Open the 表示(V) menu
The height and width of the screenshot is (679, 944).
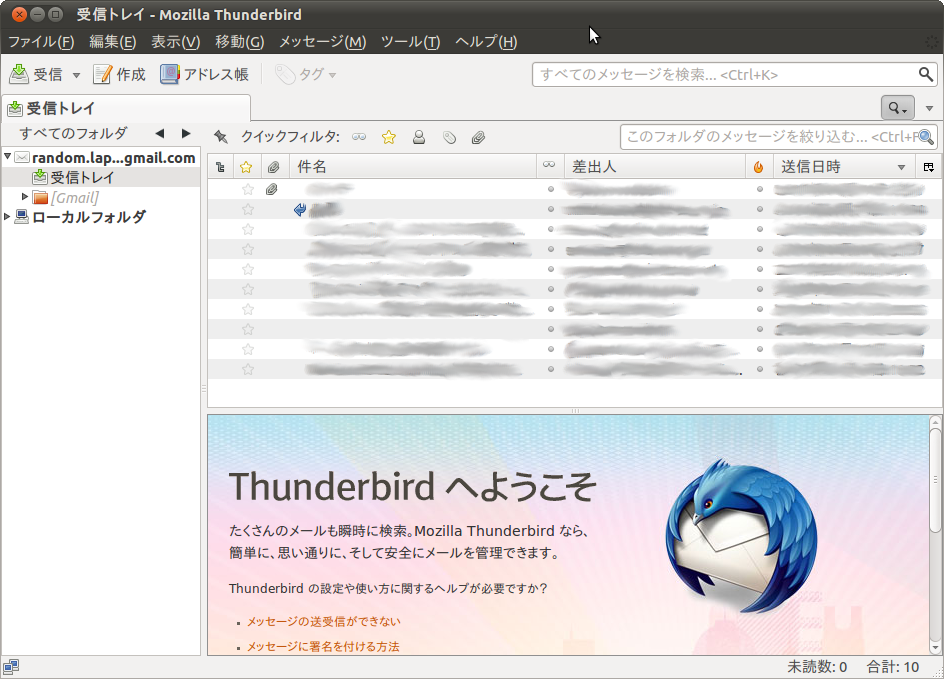click(x=175, y=42)
